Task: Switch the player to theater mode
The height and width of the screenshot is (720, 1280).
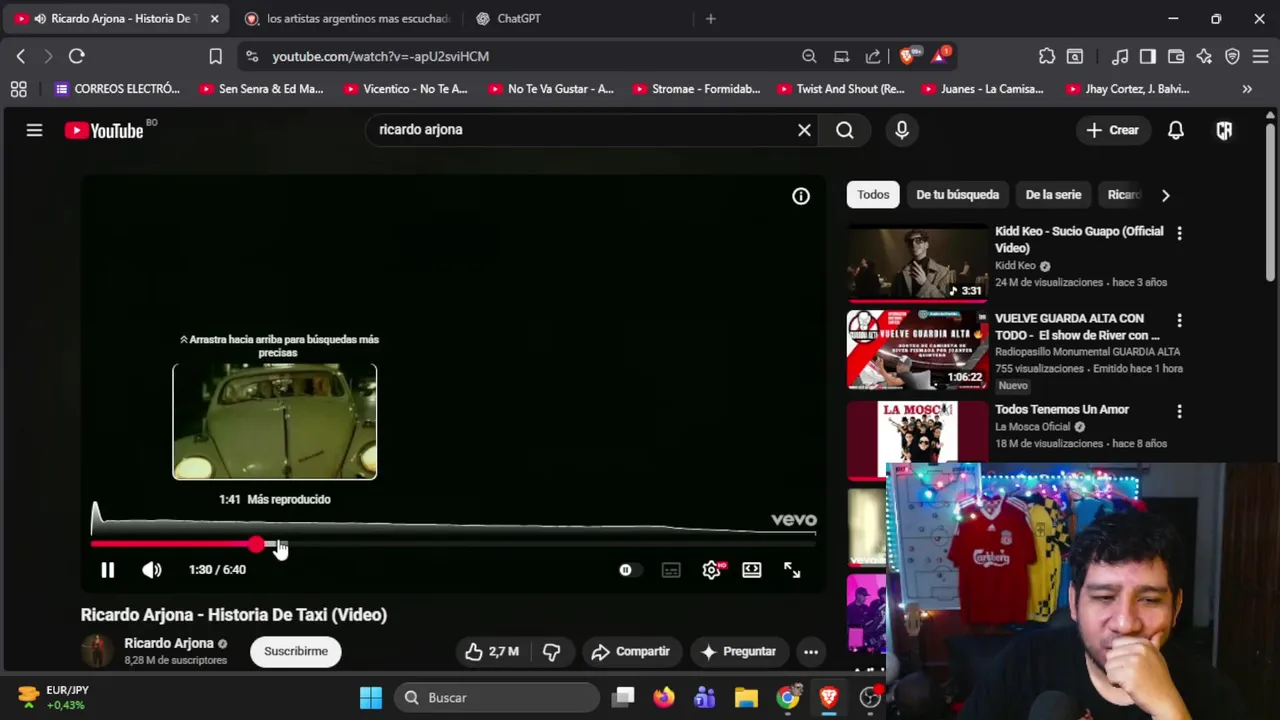Action: point(752,570)
